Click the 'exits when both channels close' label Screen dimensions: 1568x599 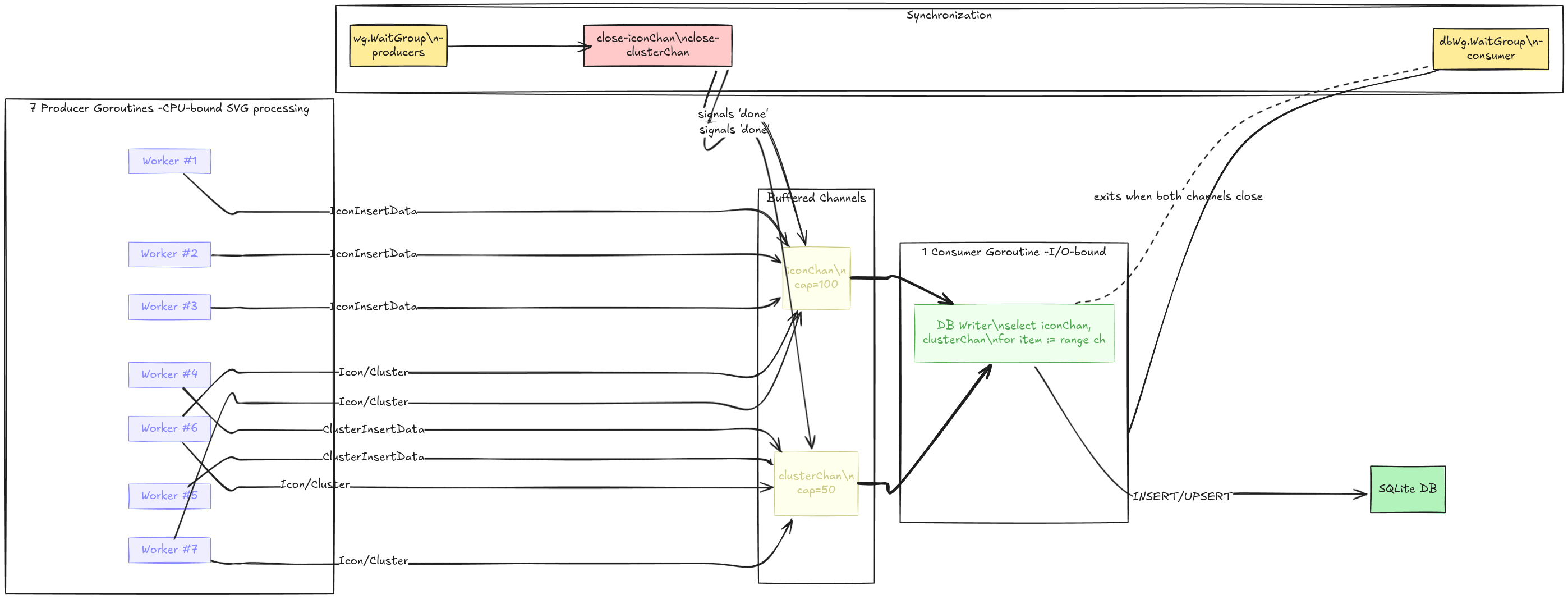click(x=1178, y=196)
